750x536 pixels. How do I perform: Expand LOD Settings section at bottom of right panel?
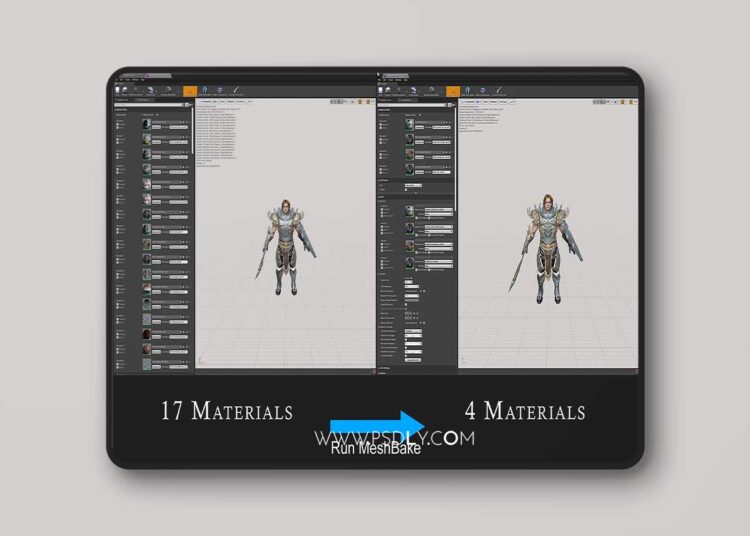coord(385,368)
